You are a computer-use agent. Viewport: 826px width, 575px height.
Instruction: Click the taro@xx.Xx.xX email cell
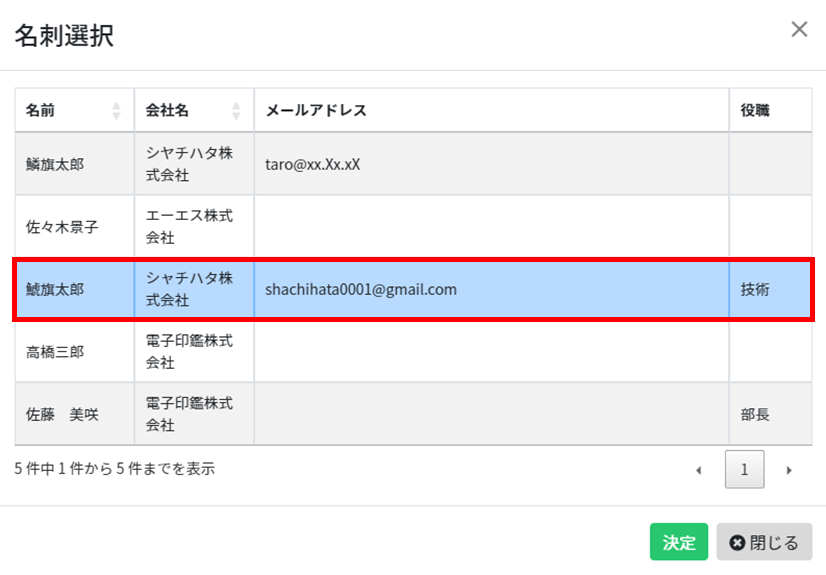tap(491, 164)
